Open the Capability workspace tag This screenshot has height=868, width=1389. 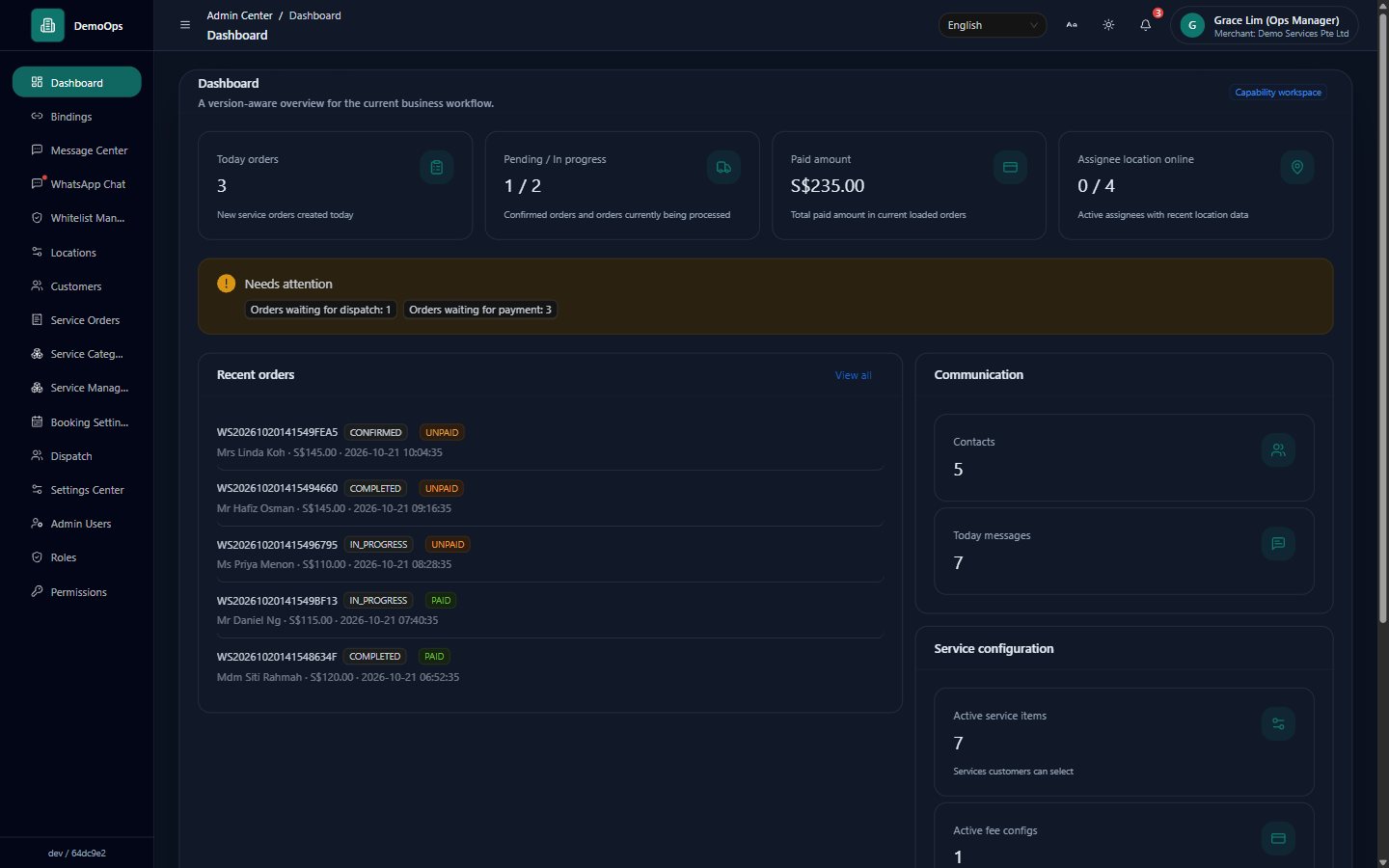point(1278,93)
